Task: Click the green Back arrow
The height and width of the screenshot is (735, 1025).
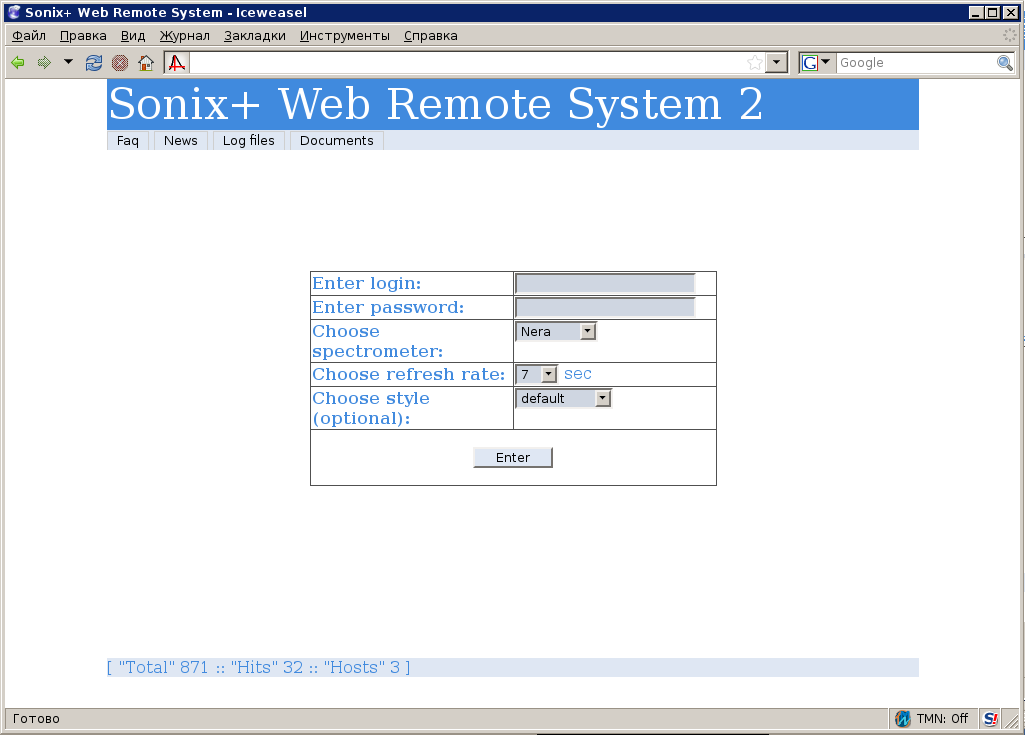Action: pyautogui.click(x=17, y=63)
